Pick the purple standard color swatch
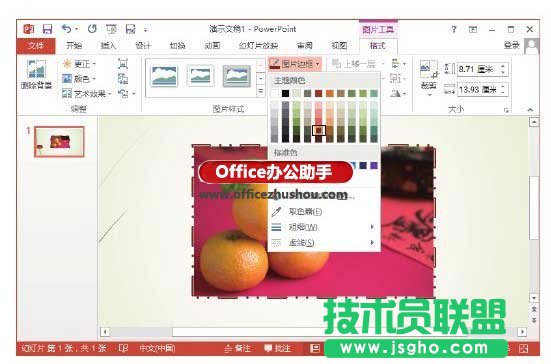The image size is (551, 364). tap(374, 165)
